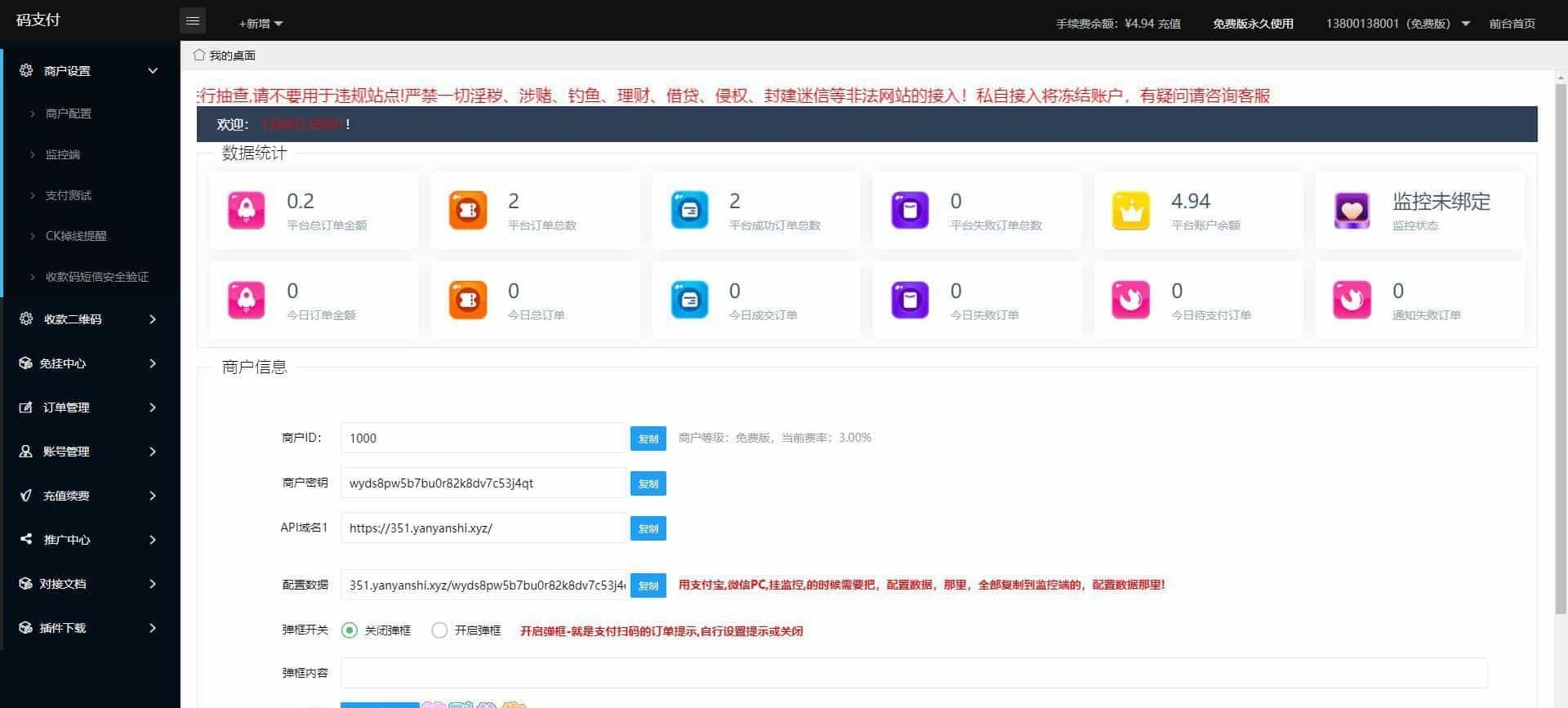
Task: Click the blue card icon for 平台成功订单总数
Action: [689, 210]
